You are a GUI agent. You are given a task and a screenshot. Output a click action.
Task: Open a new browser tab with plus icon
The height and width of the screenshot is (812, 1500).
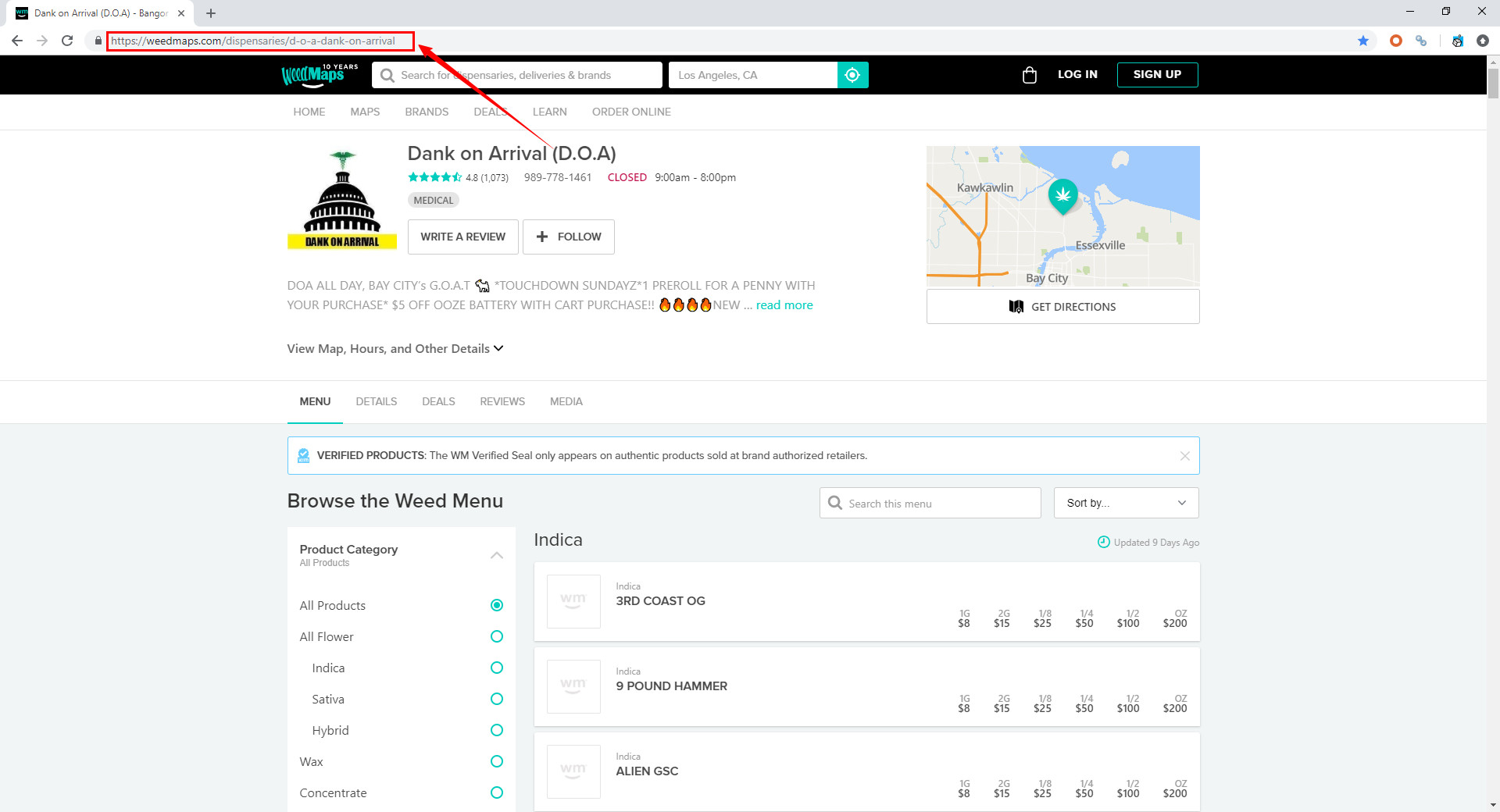tap(211, 13)
